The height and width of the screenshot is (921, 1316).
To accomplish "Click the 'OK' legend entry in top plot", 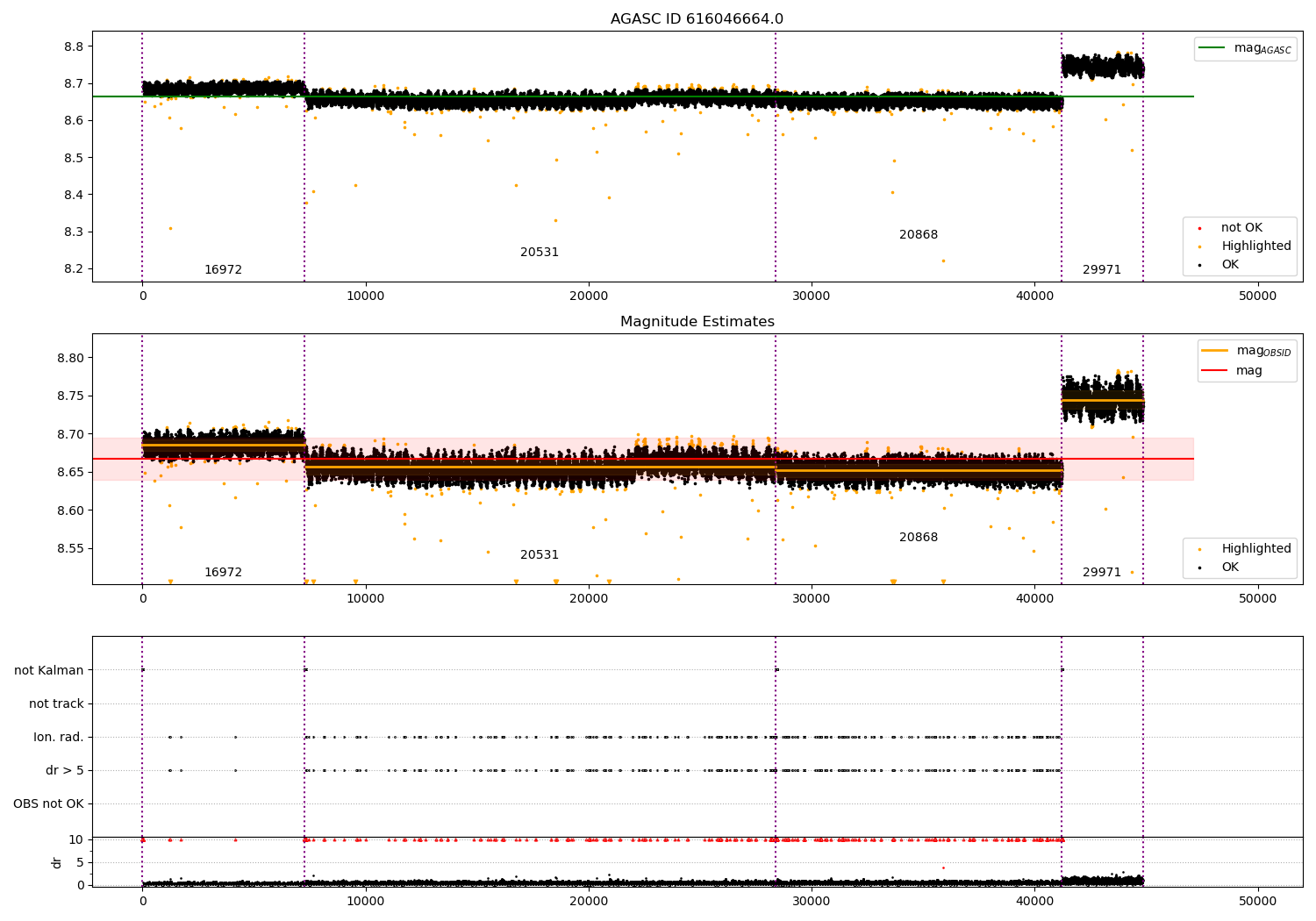I will coord(1219,265).
